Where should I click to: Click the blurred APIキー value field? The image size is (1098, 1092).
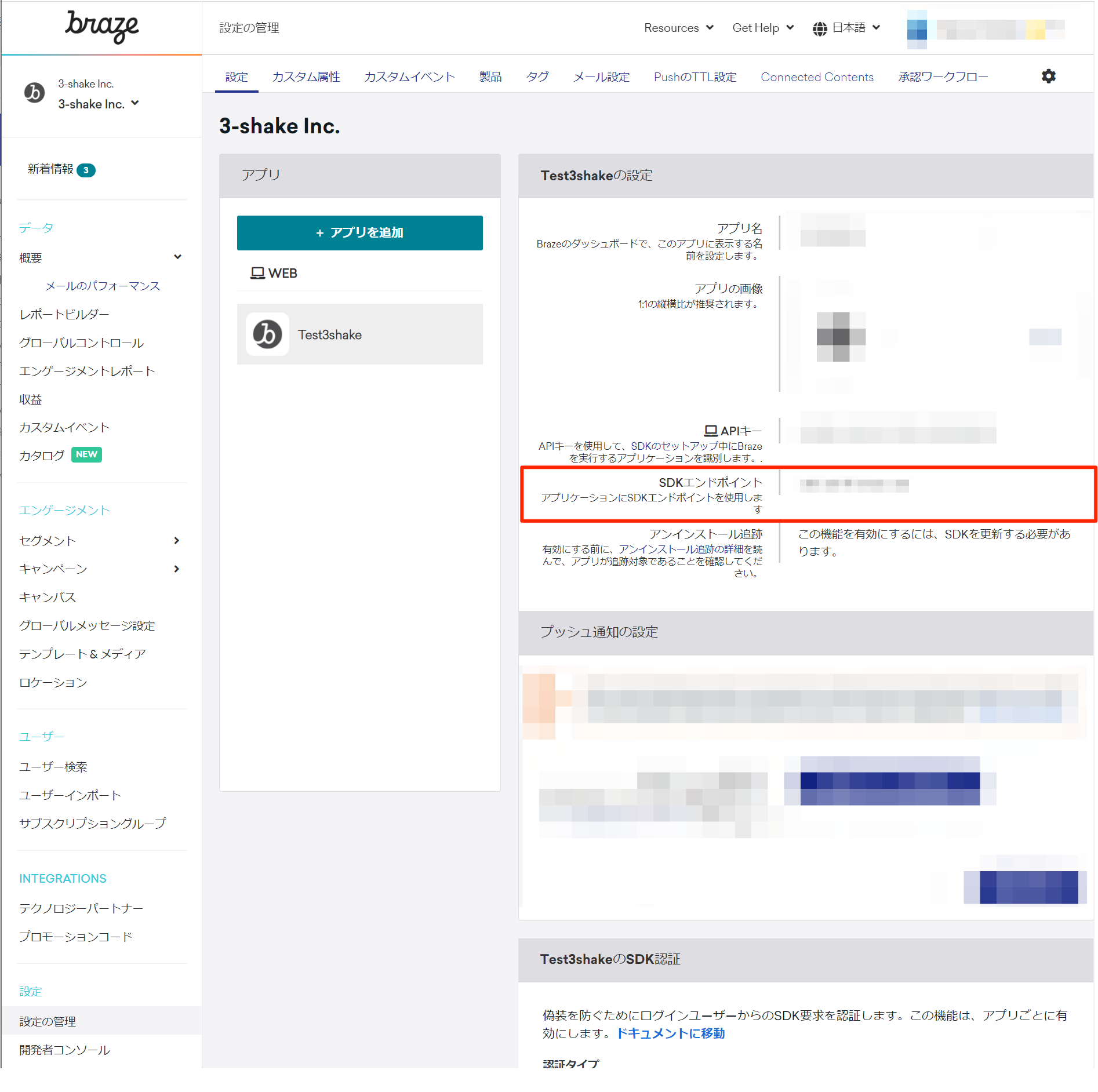tap(898, 428)
